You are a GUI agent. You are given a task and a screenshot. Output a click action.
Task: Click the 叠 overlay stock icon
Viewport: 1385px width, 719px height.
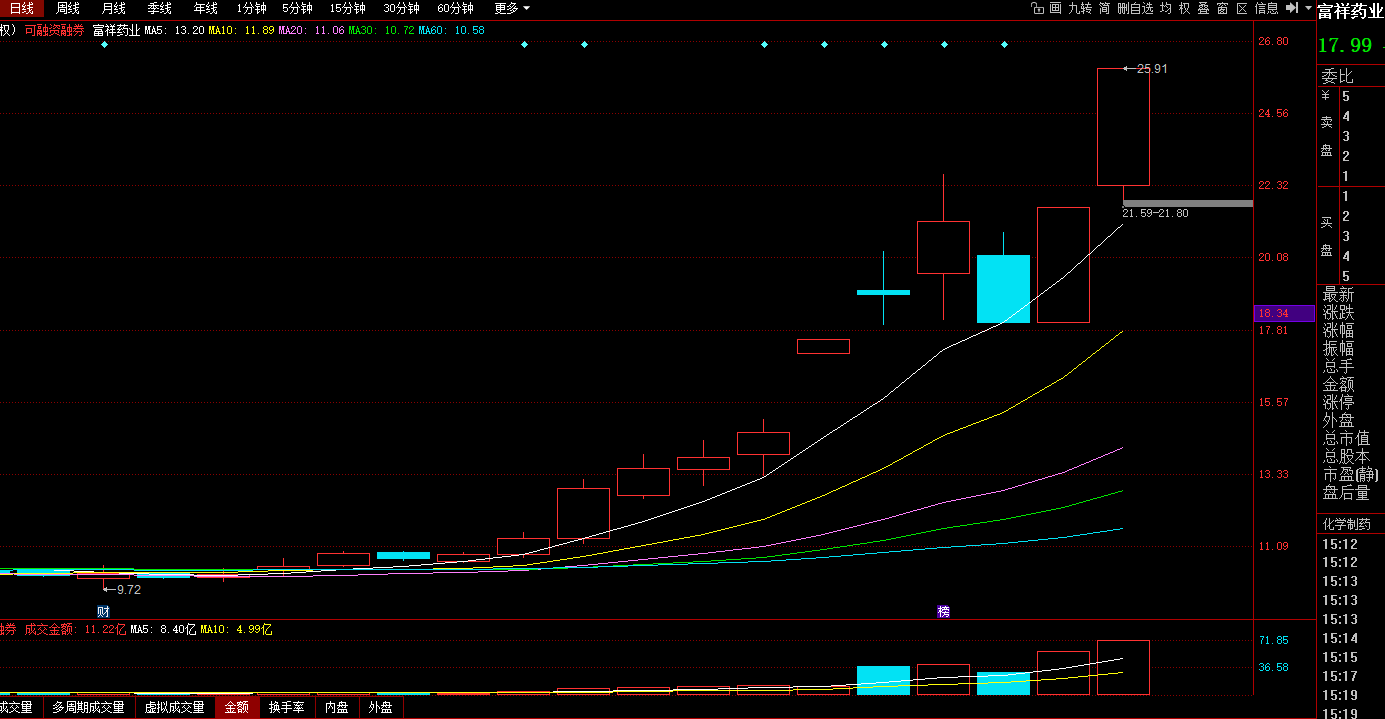click(1204, 8)
